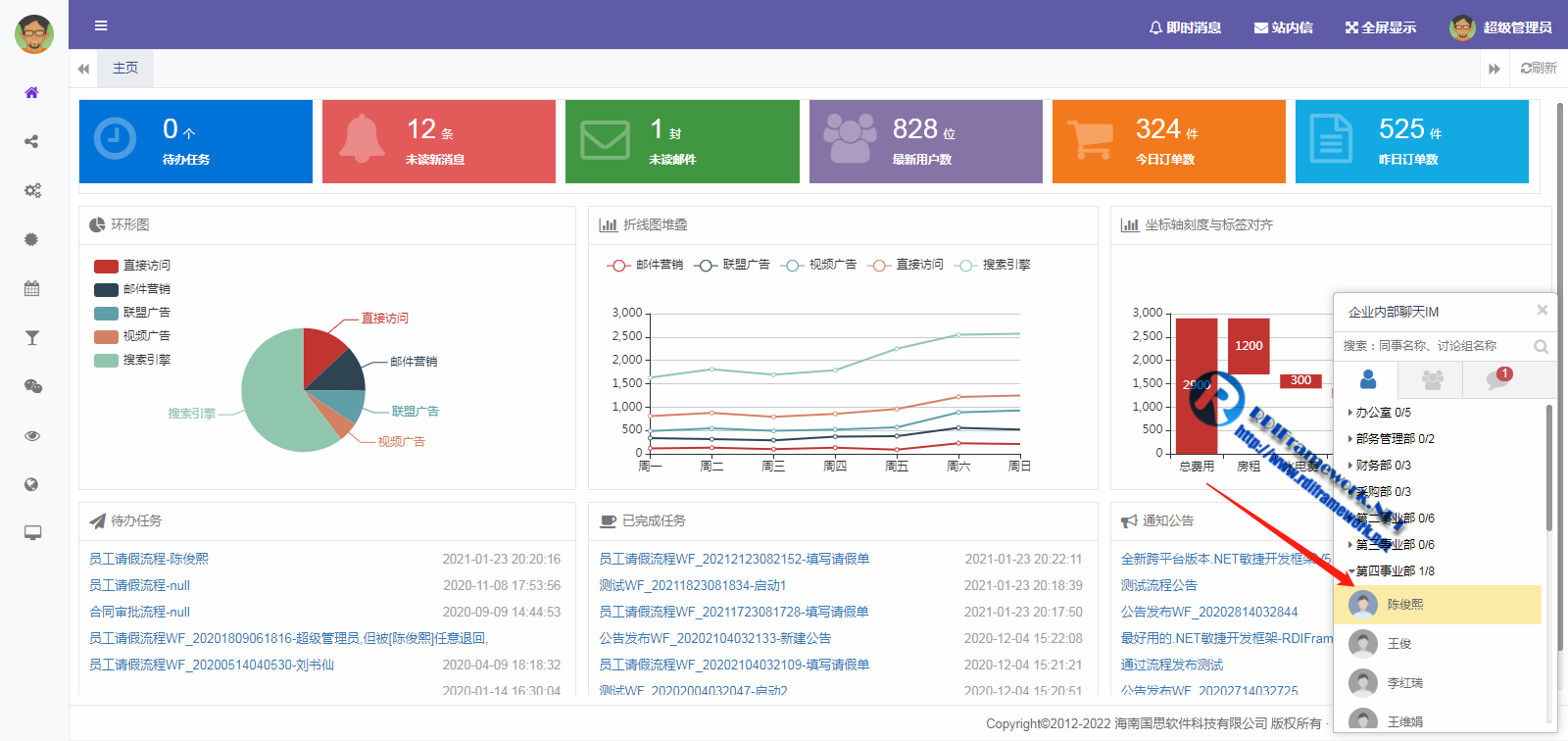This screenshot has width=1568, height=741.
Task: Open 合同审批流程-null pending task
Action: pyautogui.click(x=139, y=612)
